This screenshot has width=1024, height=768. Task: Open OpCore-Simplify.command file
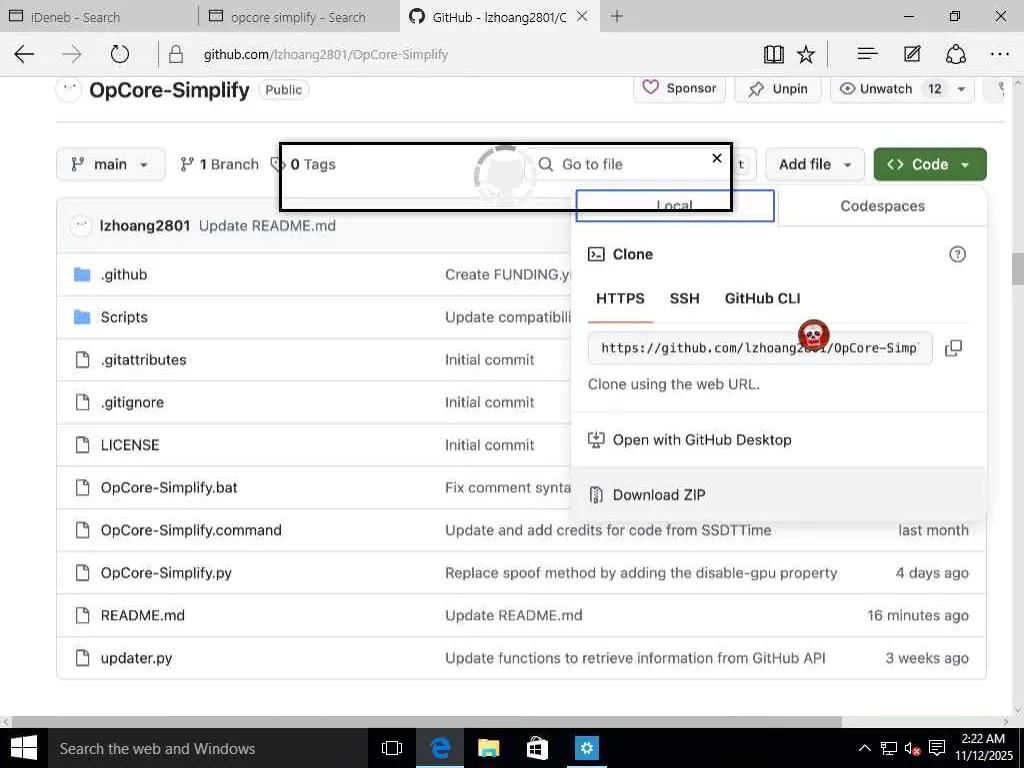tap(191, 530)
